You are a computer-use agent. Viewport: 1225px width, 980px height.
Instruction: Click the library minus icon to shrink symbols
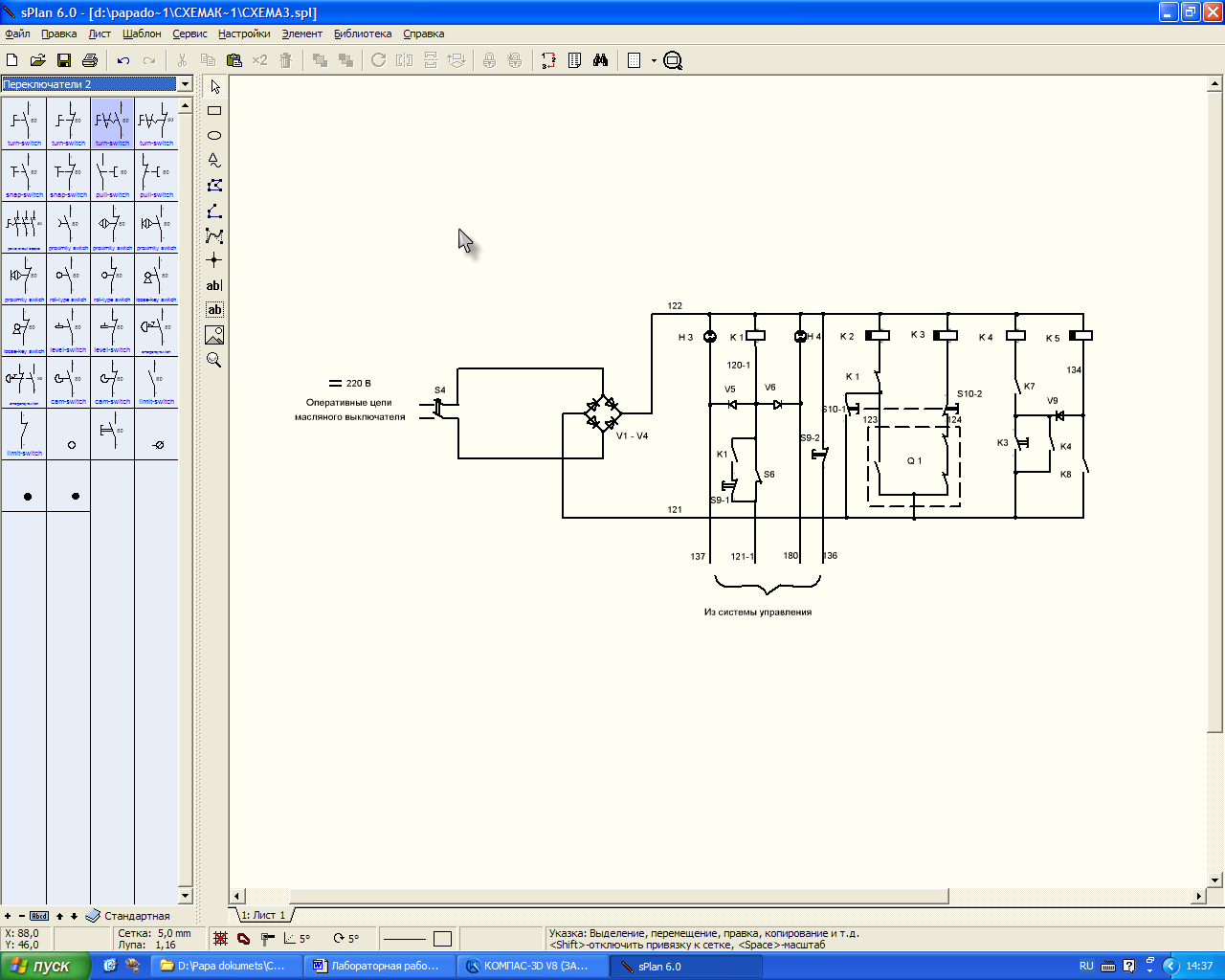point(22,916)
